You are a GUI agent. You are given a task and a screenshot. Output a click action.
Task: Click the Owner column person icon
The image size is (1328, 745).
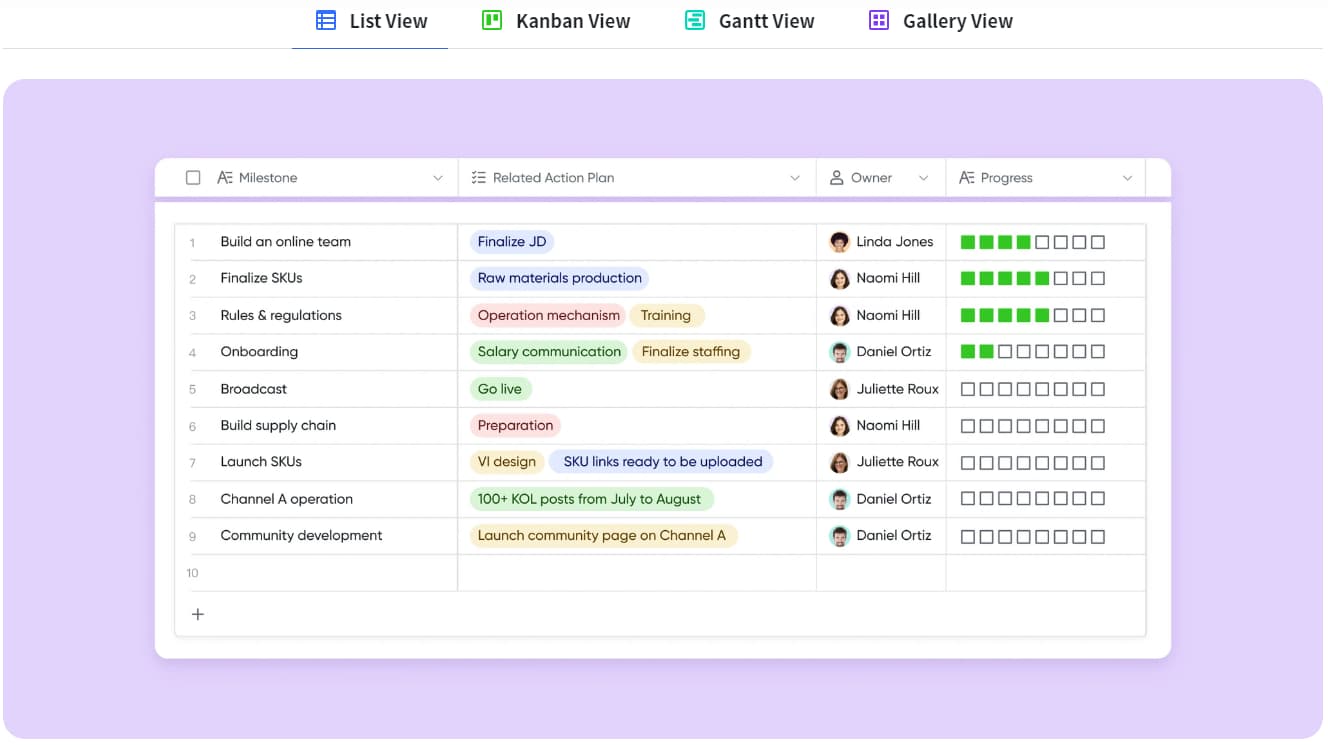837,178
